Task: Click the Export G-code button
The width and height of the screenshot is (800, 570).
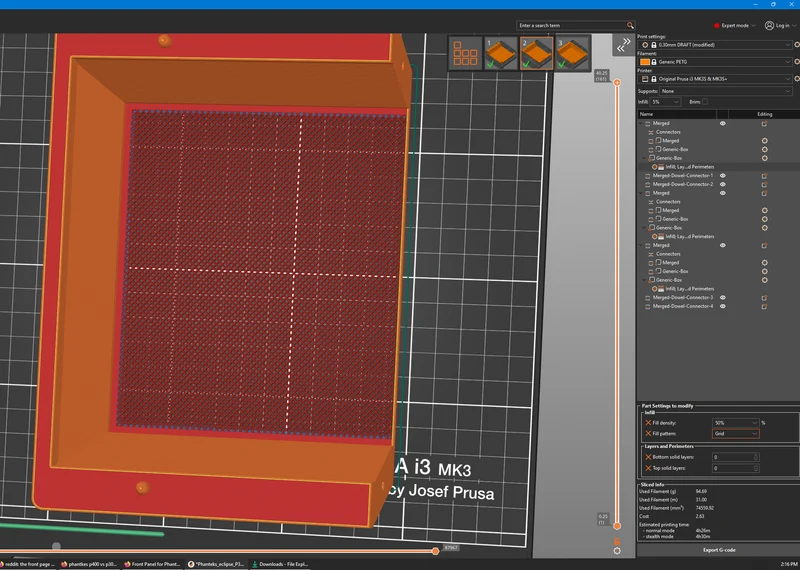Action: coord(718,550)
